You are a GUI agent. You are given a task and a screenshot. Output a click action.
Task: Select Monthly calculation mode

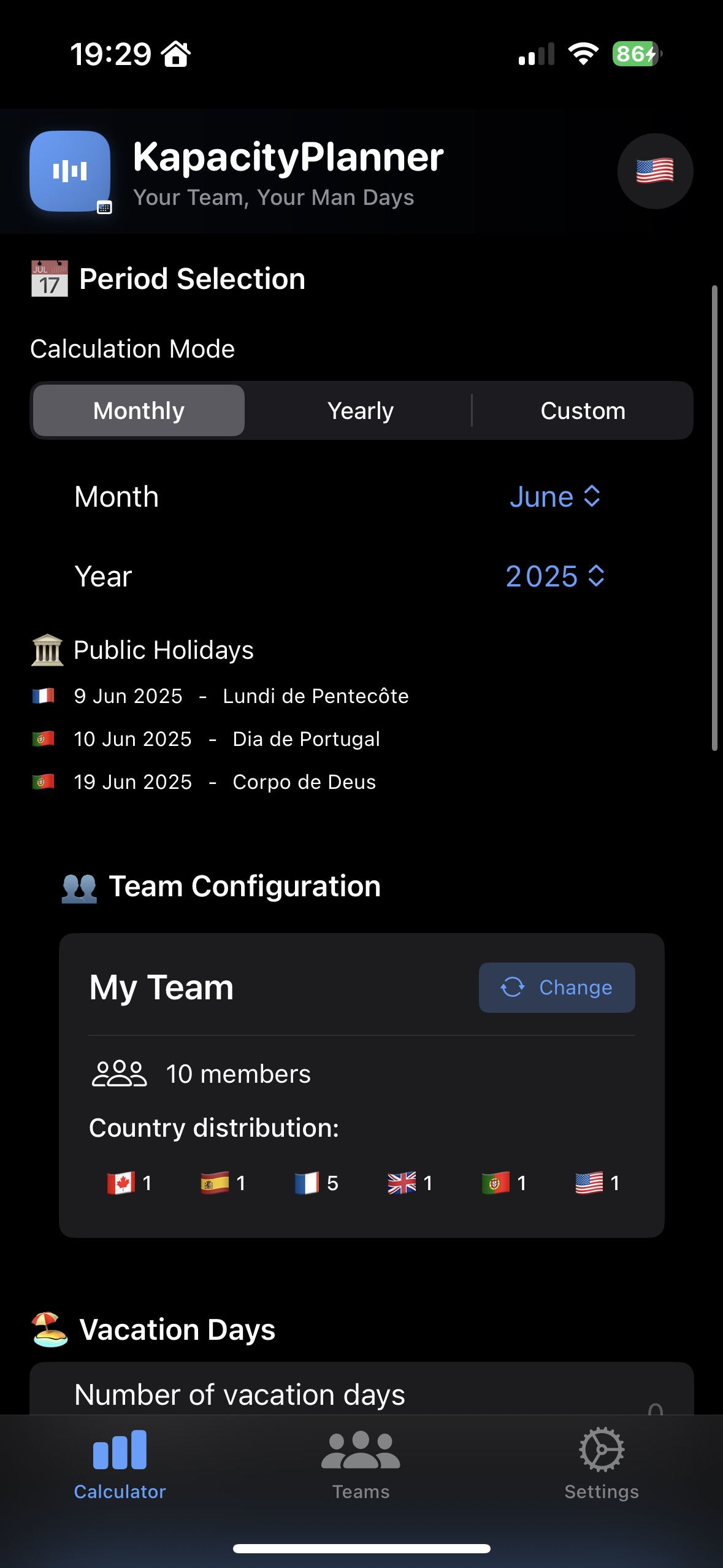tap(139, 410)
